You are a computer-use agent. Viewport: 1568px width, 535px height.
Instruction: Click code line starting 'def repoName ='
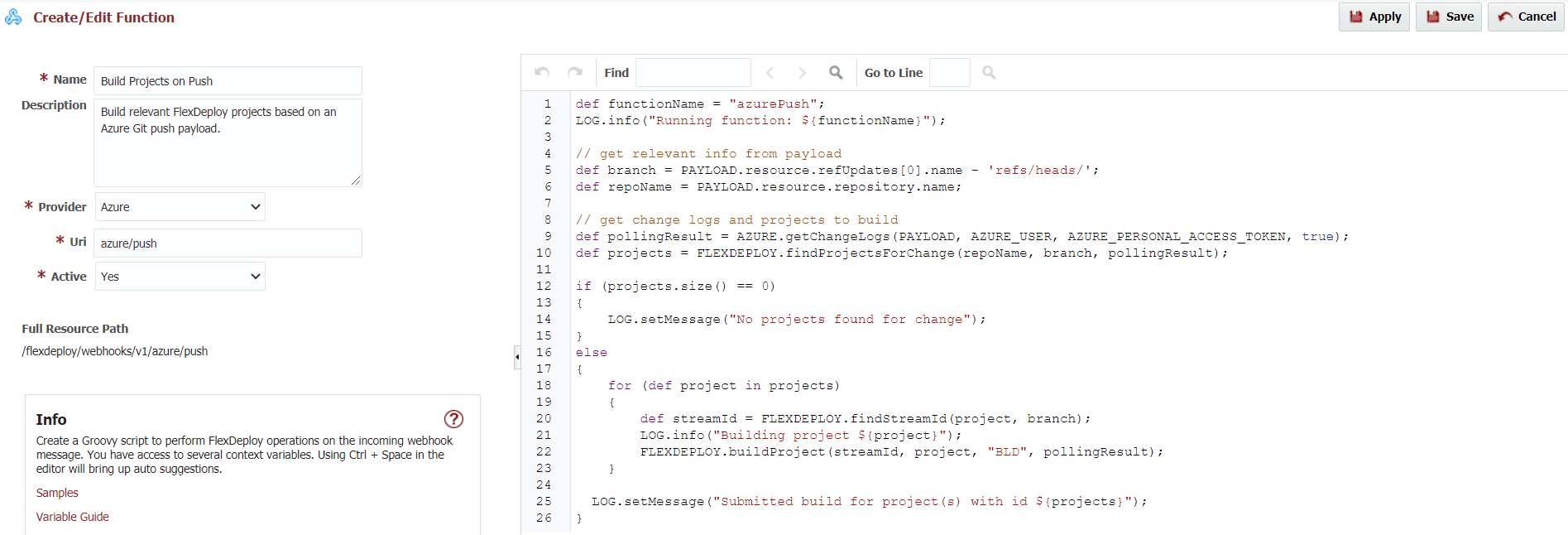(x=769, y=186)
